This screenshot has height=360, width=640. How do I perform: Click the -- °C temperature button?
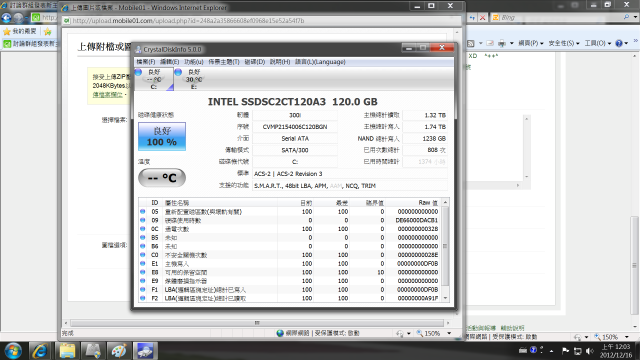(162, 178)
